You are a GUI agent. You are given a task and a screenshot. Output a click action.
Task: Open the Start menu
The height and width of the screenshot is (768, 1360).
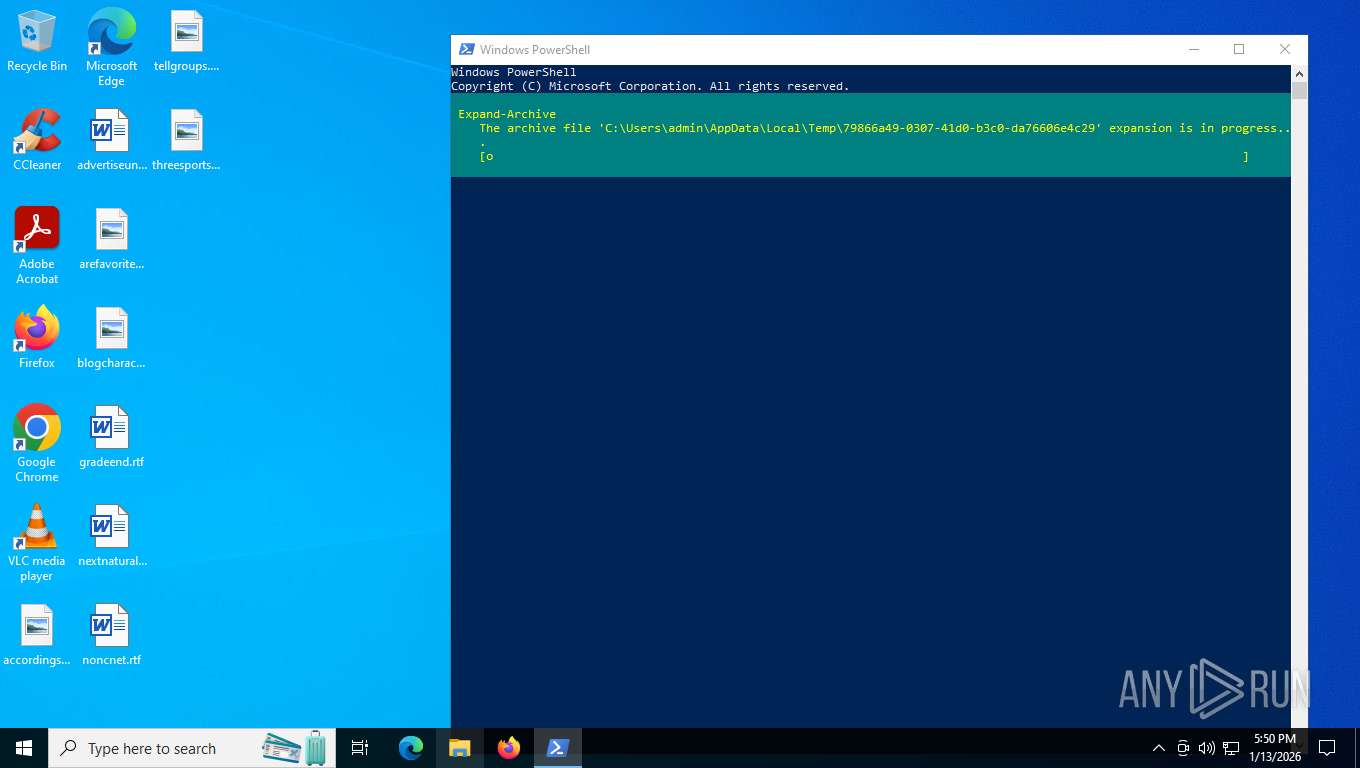tap(24, 748)
